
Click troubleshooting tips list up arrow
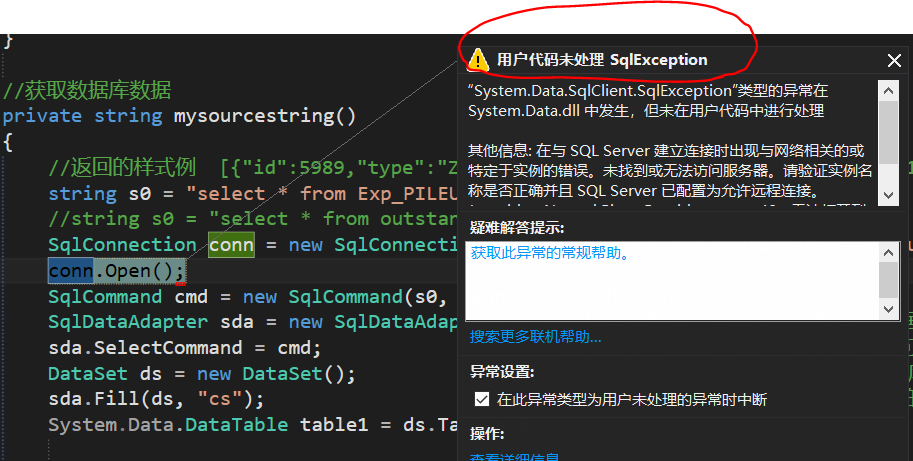888,252
